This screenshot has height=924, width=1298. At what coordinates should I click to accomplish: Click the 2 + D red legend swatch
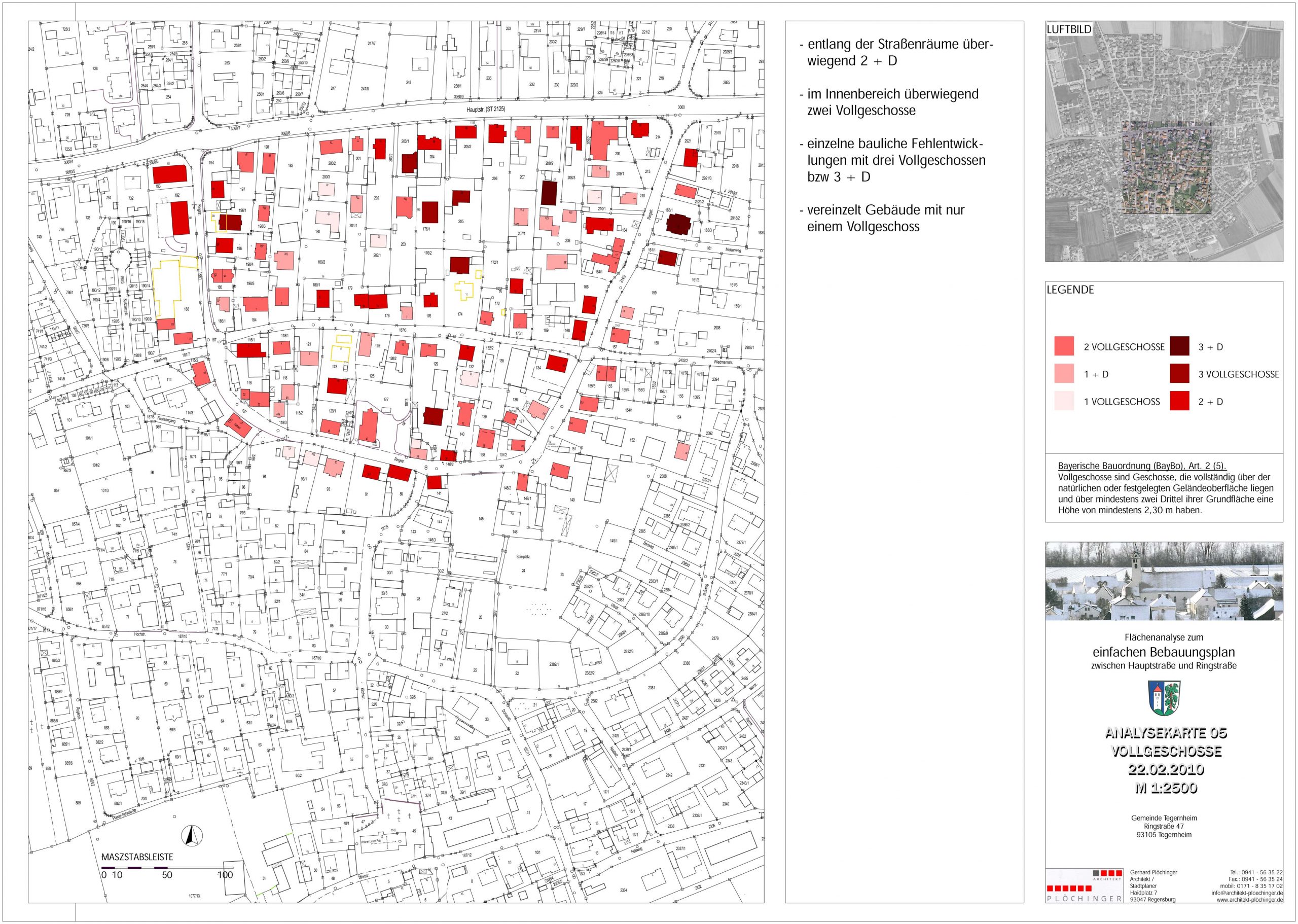[x=1180, y=401]
